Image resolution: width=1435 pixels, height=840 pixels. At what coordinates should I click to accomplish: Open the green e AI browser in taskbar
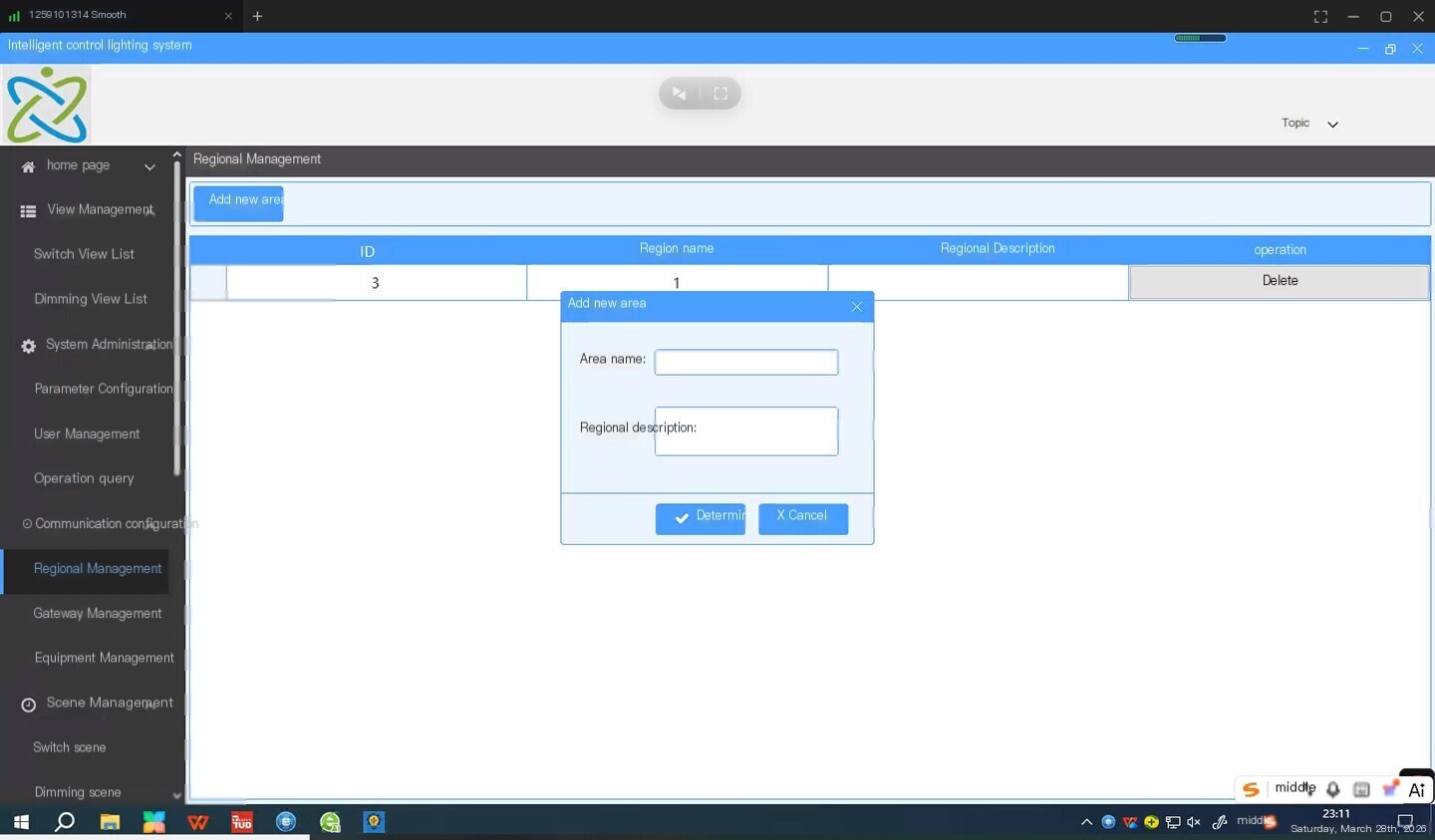(330, 822)
